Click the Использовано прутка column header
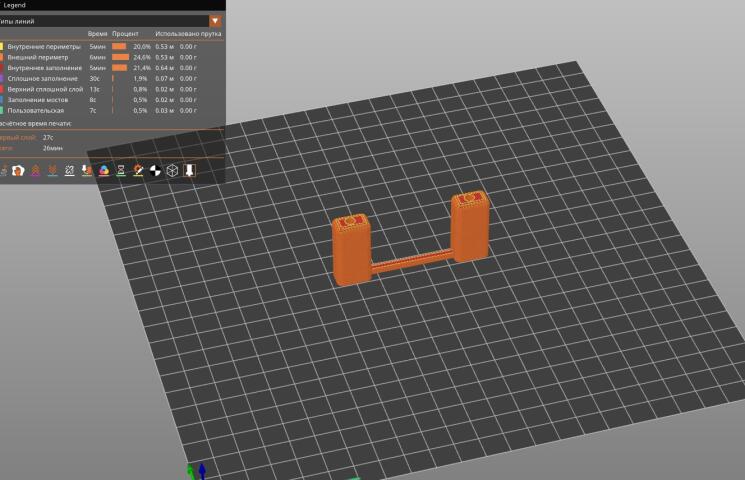 tap(188, 34)
